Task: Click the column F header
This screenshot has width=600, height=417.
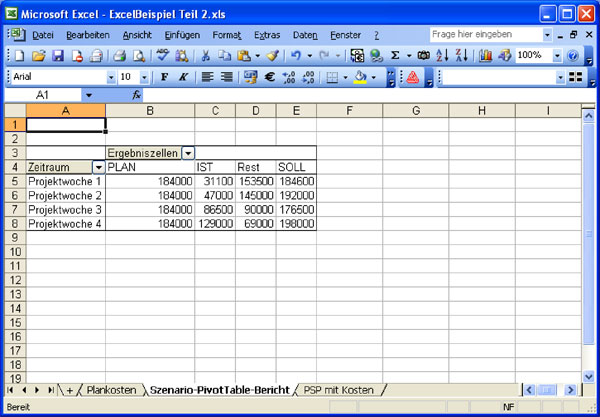Action: point(349,109)
